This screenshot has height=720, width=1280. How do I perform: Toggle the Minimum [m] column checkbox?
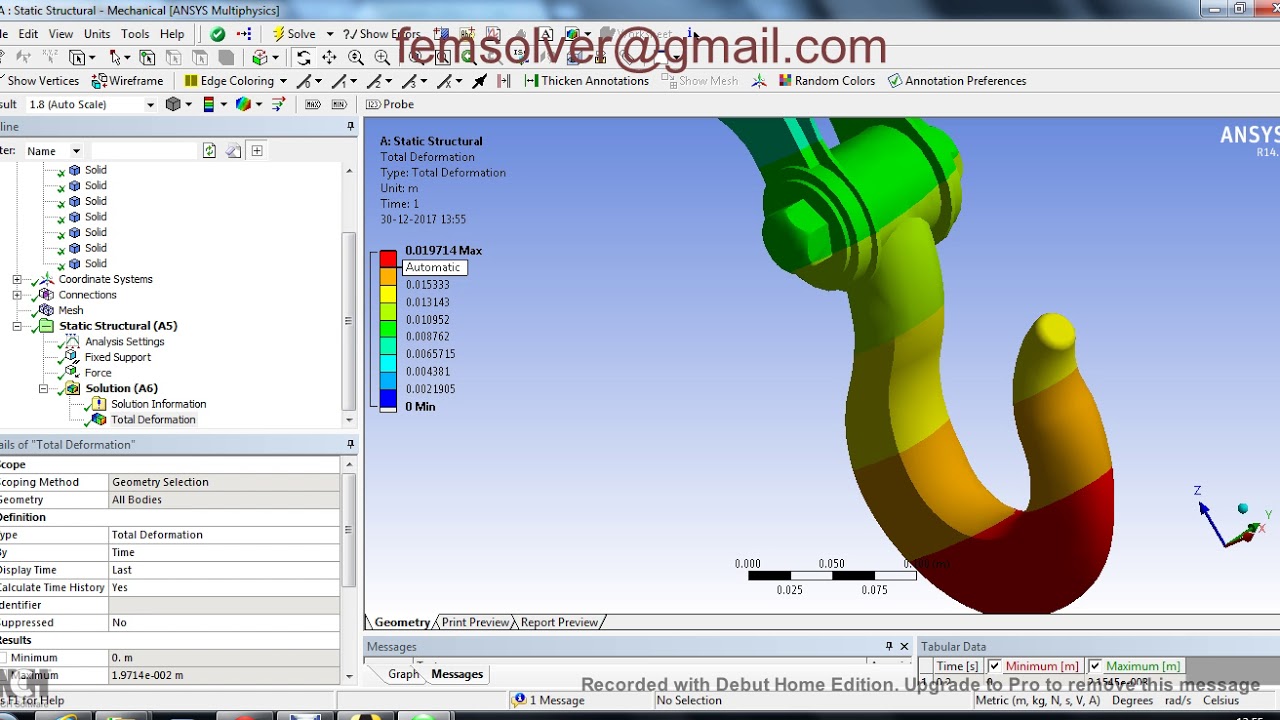(994, 666)
